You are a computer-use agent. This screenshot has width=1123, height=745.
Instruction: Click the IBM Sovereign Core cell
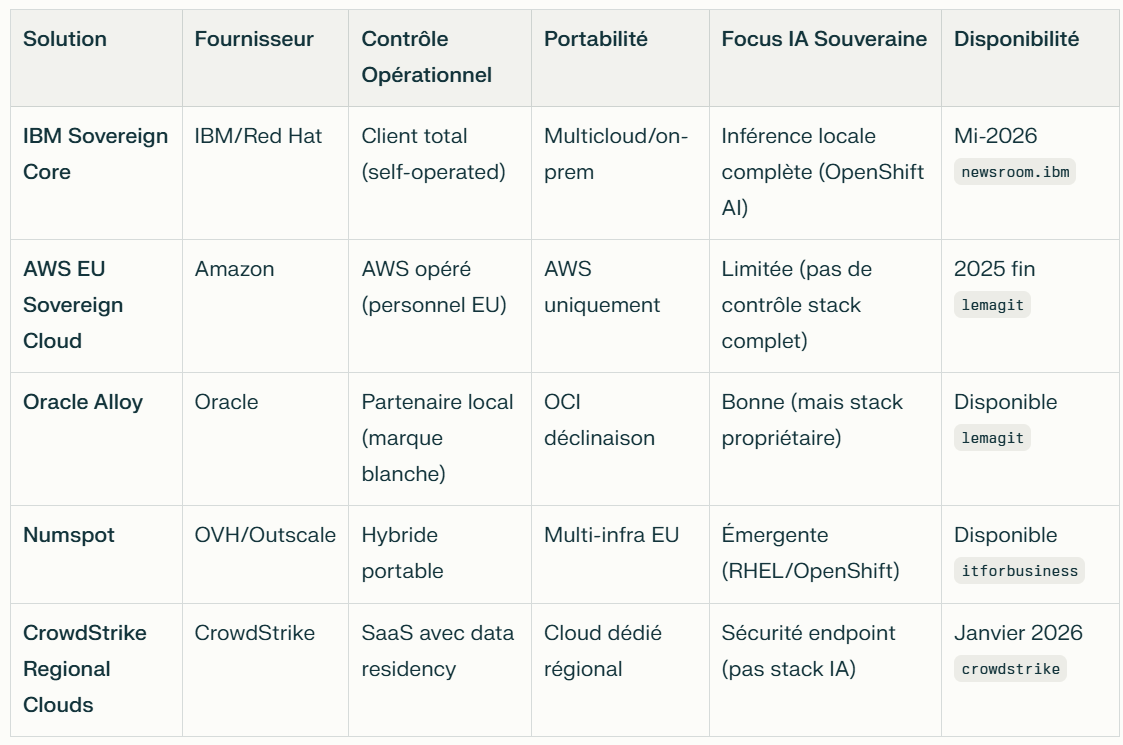click(95, 154)
